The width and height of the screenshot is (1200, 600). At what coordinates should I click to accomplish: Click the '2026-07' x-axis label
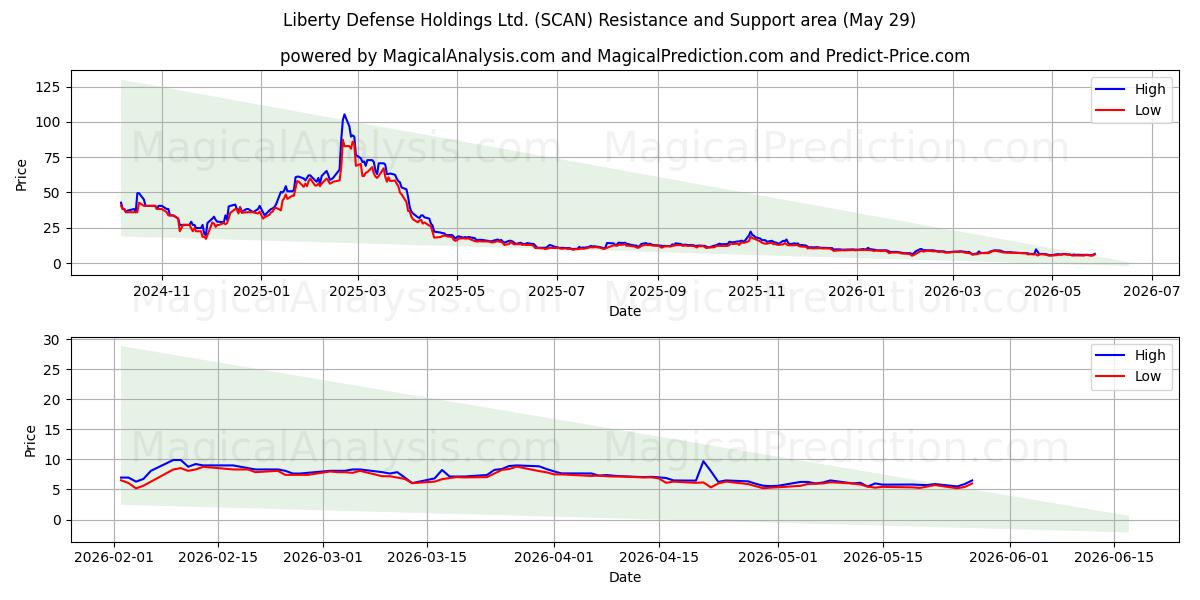point(1152,291)
